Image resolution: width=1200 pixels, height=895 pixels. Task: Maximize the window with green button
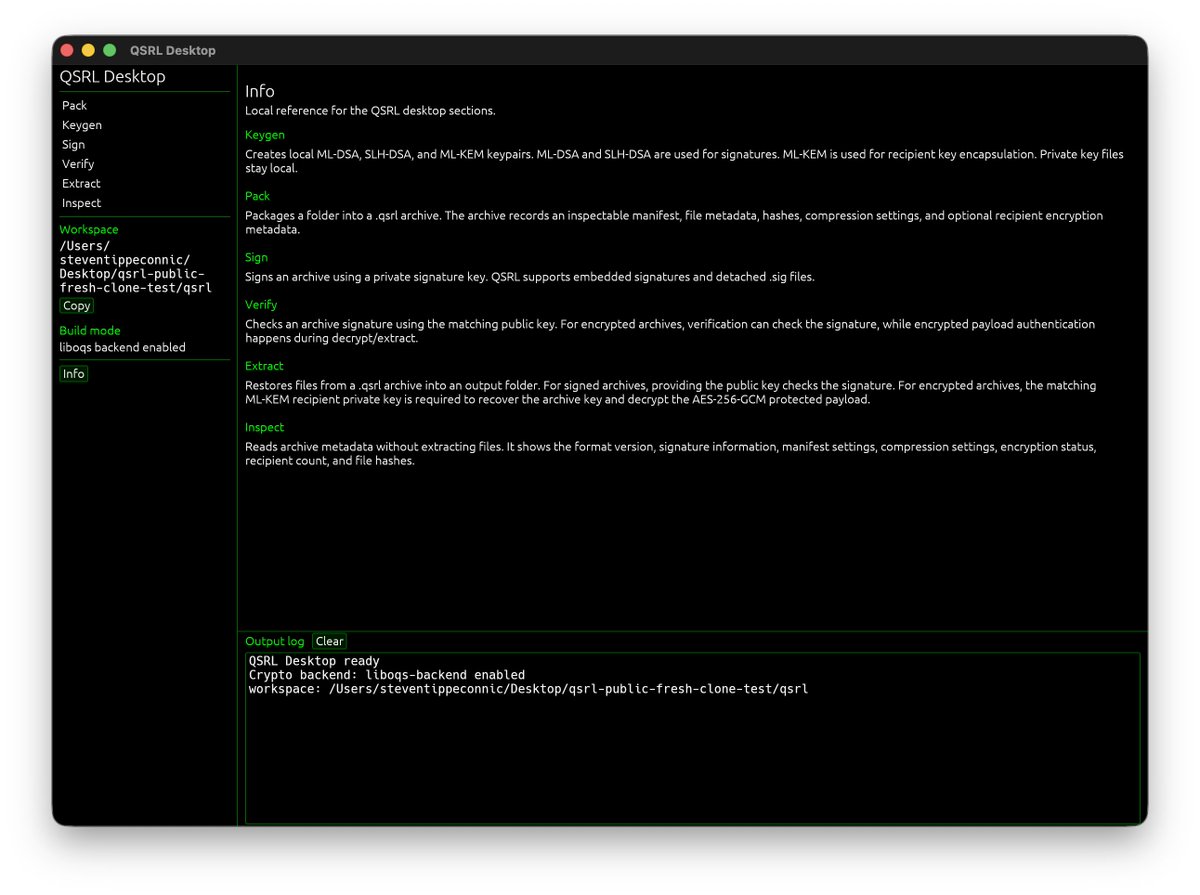pos(110,50)
